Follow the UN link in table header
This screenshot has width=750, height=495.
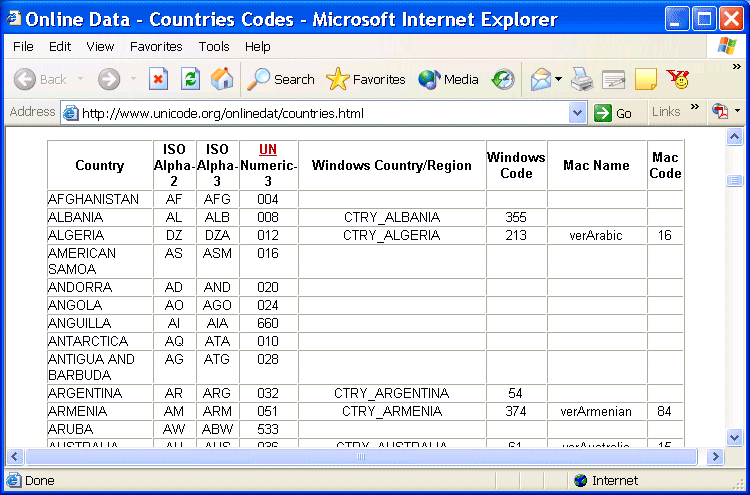267,149
